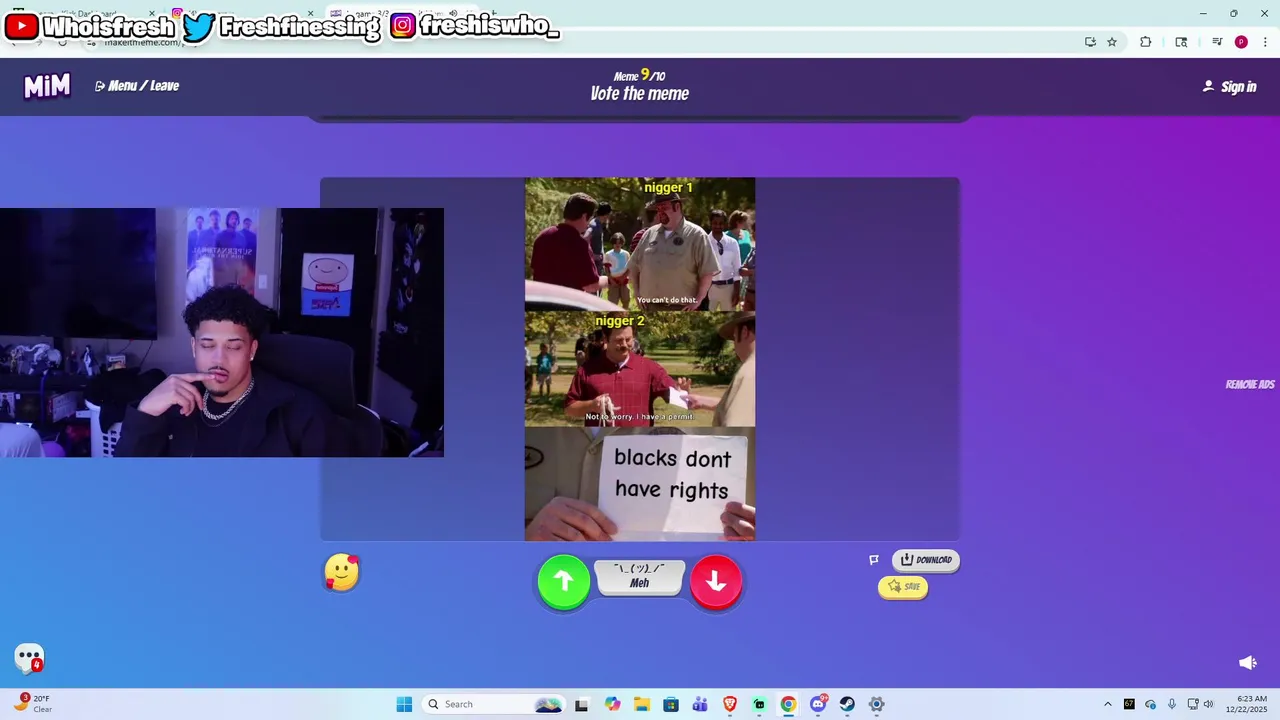Open the weather widget showing 20°F
The image size is (1280, 720).
point(32,704)
